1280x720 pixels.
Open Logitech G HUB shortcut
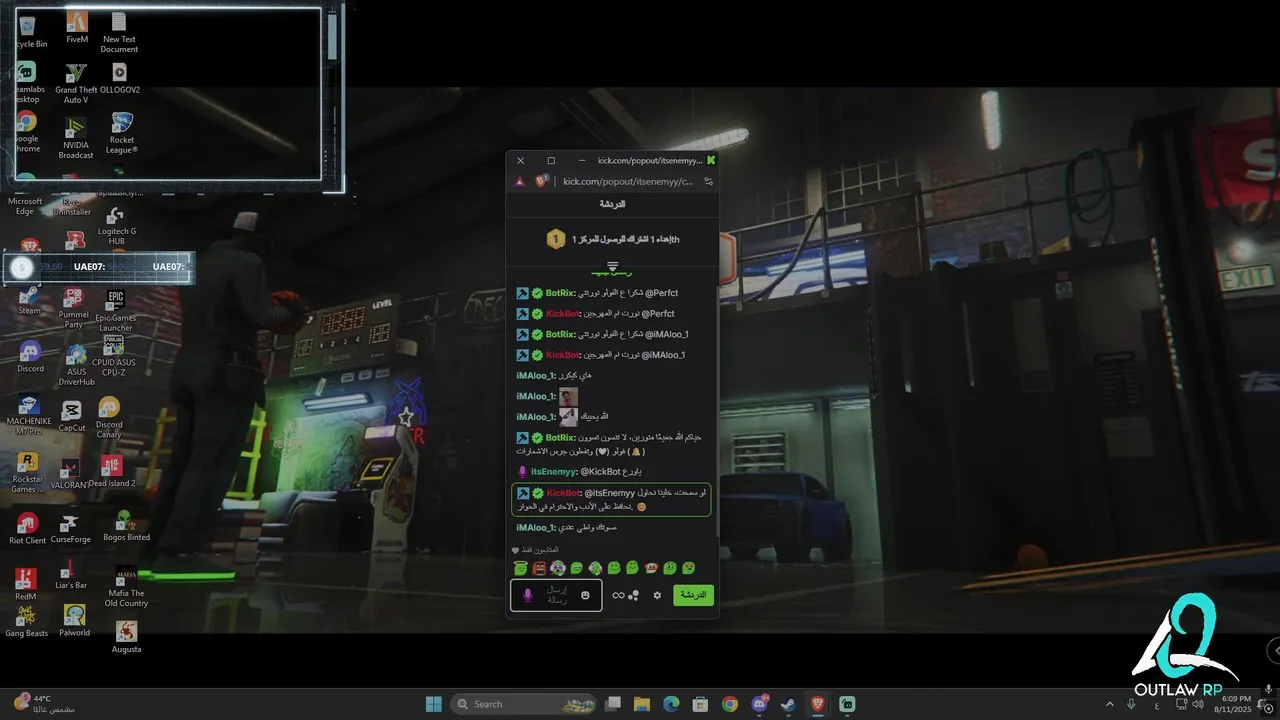pyautogui.click(x=117, y=226)
